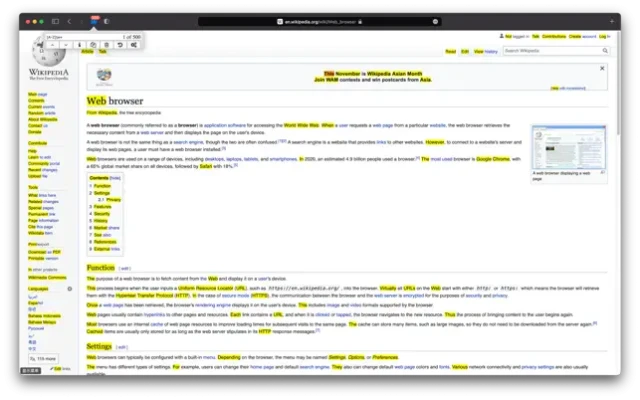Click the languages settings gear icon

pos(70,289)
